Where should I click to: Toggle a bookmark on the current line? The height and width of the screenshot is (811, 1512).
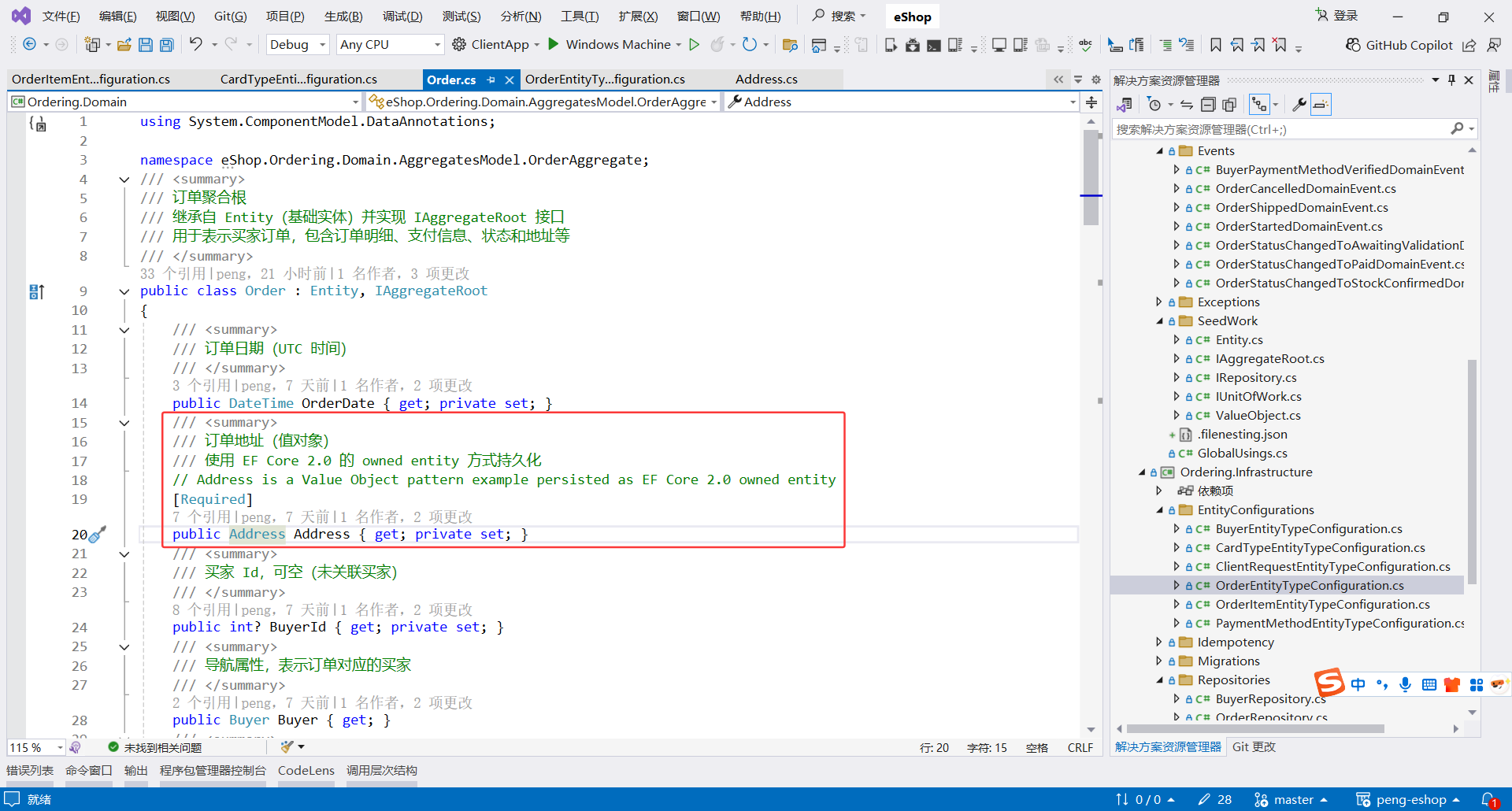(1216, 45)
